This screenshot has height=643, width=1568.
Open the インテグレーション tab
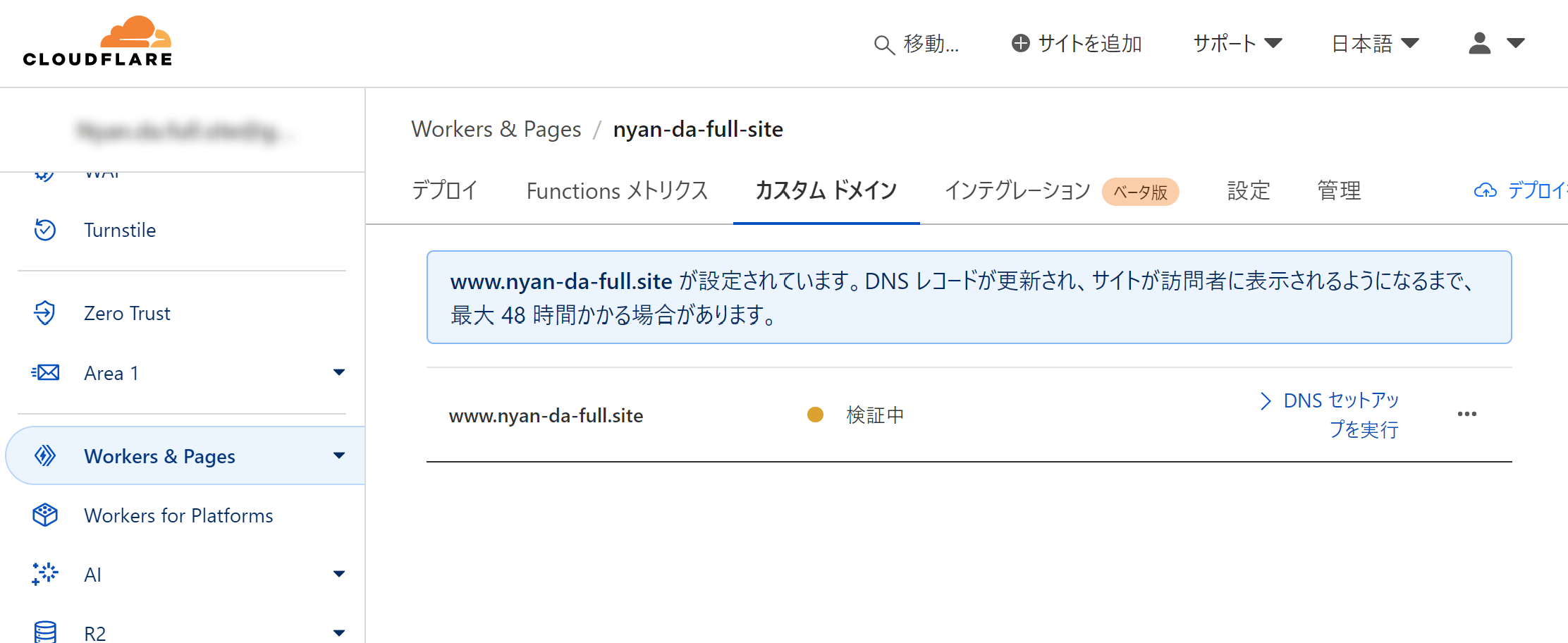[1017, 190]
